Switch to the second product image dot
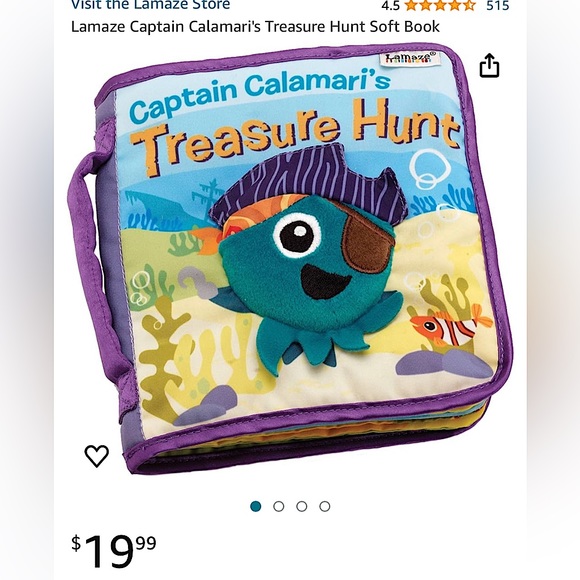 (279, 506)
